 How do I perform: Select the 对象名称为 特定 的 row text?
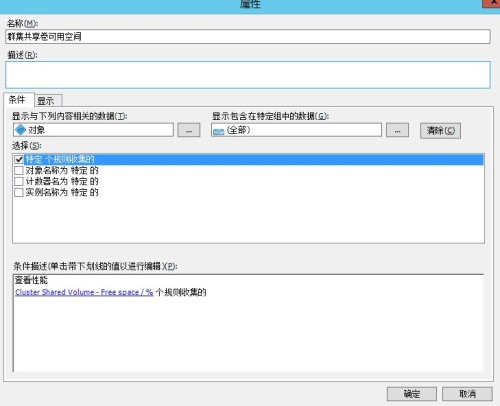click(x=62, y=170)
